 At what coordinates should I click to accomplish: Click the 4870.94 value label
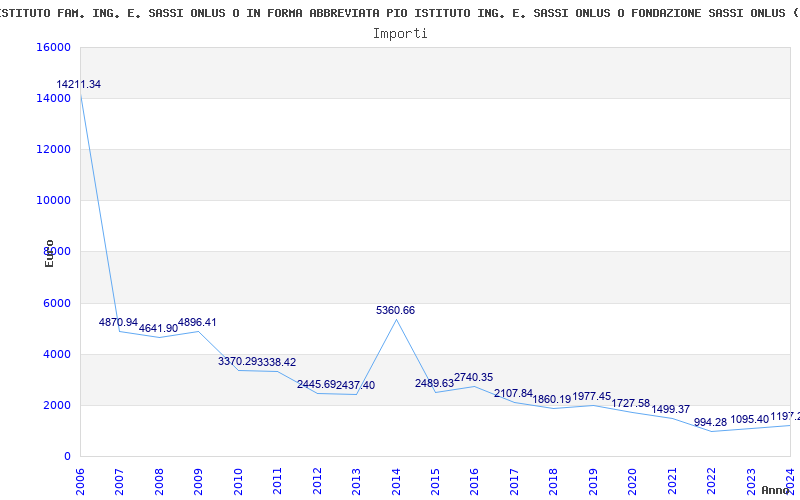(118, 322)
